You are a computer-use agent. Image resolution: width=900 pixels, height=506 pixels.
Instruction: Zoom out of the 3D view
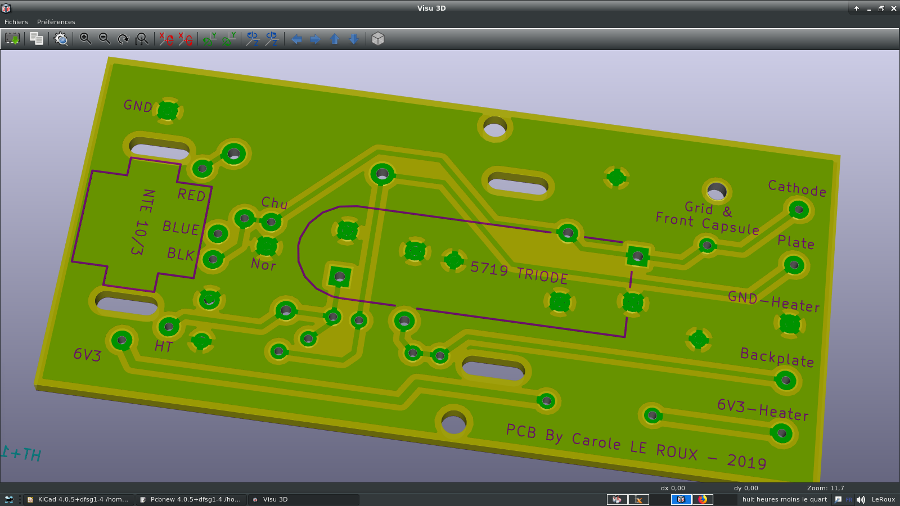click(x=105, y=39)
